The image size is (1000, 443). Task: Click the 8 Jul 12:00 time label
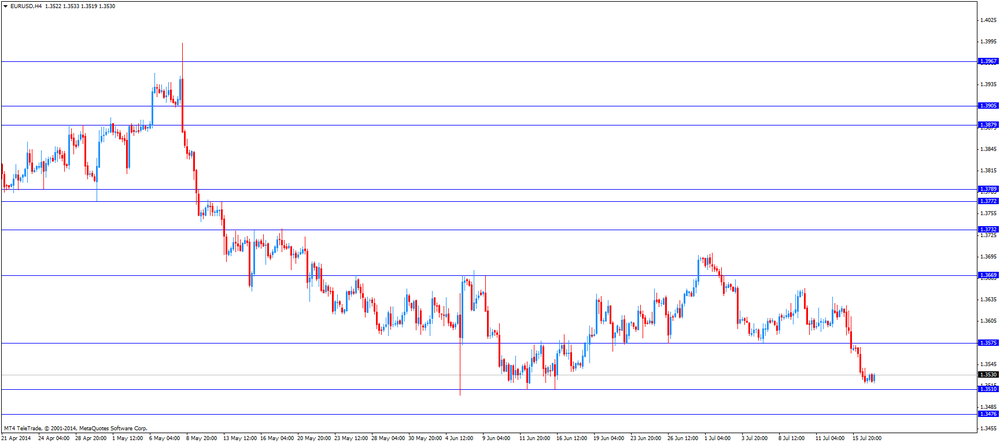(x=793, y=439)
